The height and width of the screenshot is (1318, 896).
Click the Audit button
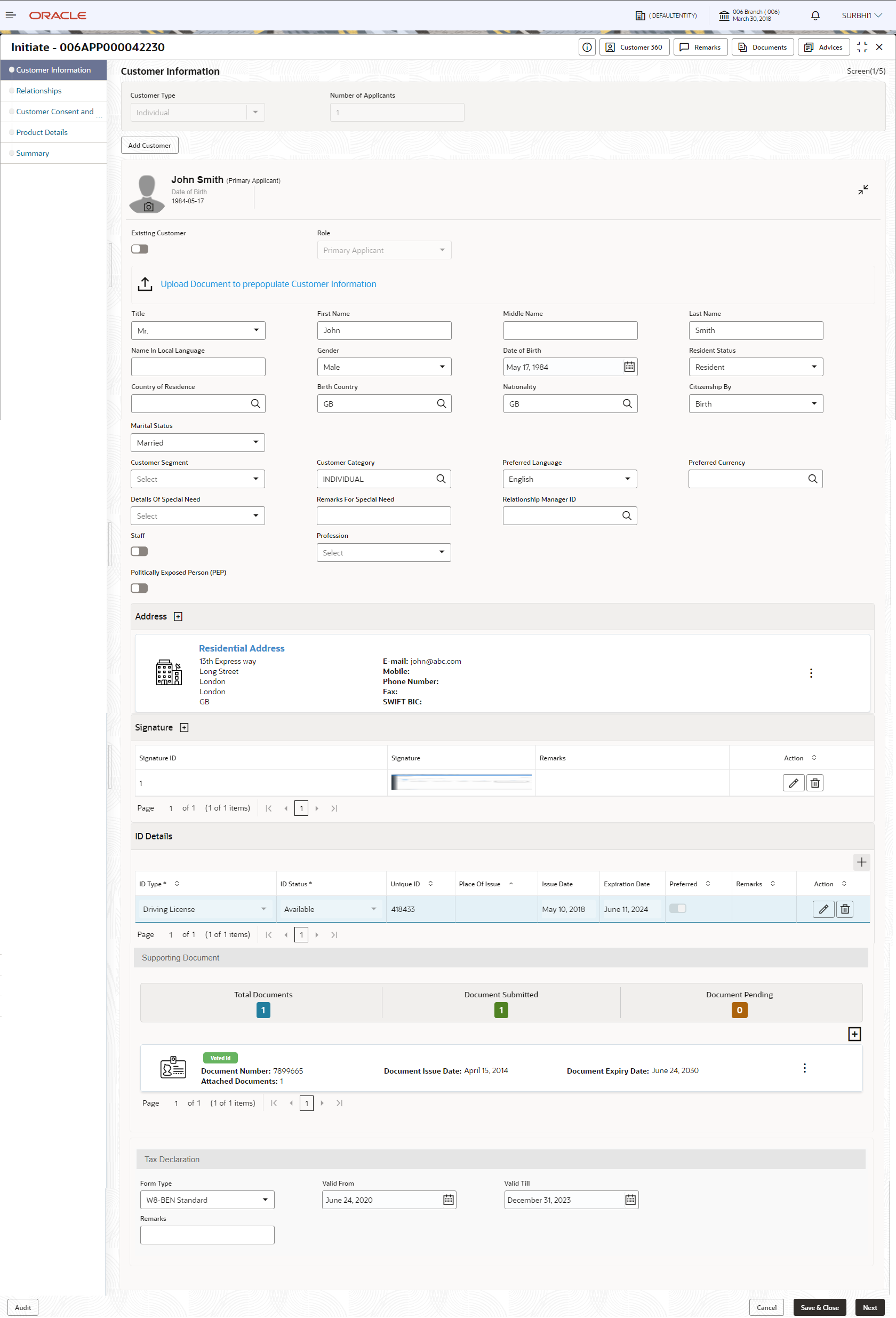click(x=23, y=1307)
